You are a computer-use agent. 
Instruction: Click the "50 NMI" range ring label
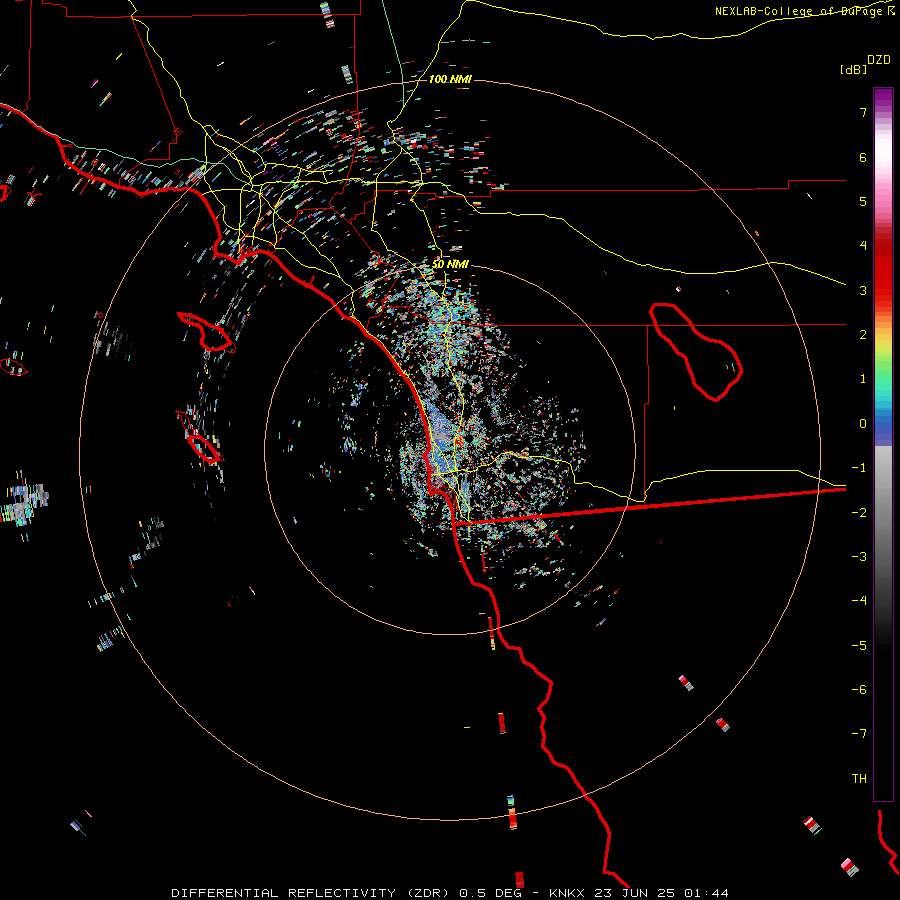point(450,264)
